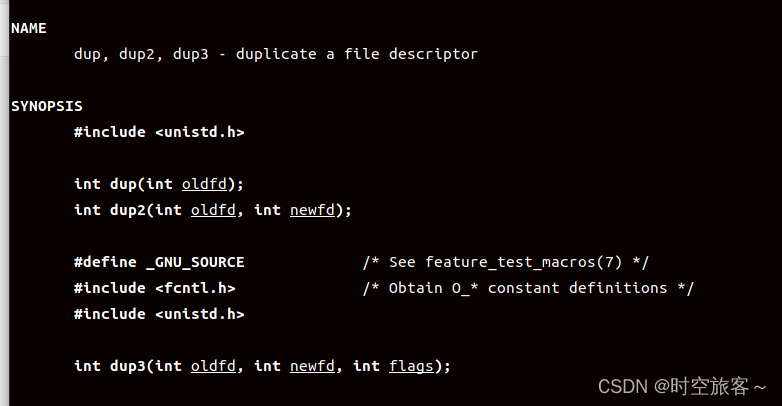Click the NAME section heading
This screenshot has height=406, width=782.
[28, 28]
